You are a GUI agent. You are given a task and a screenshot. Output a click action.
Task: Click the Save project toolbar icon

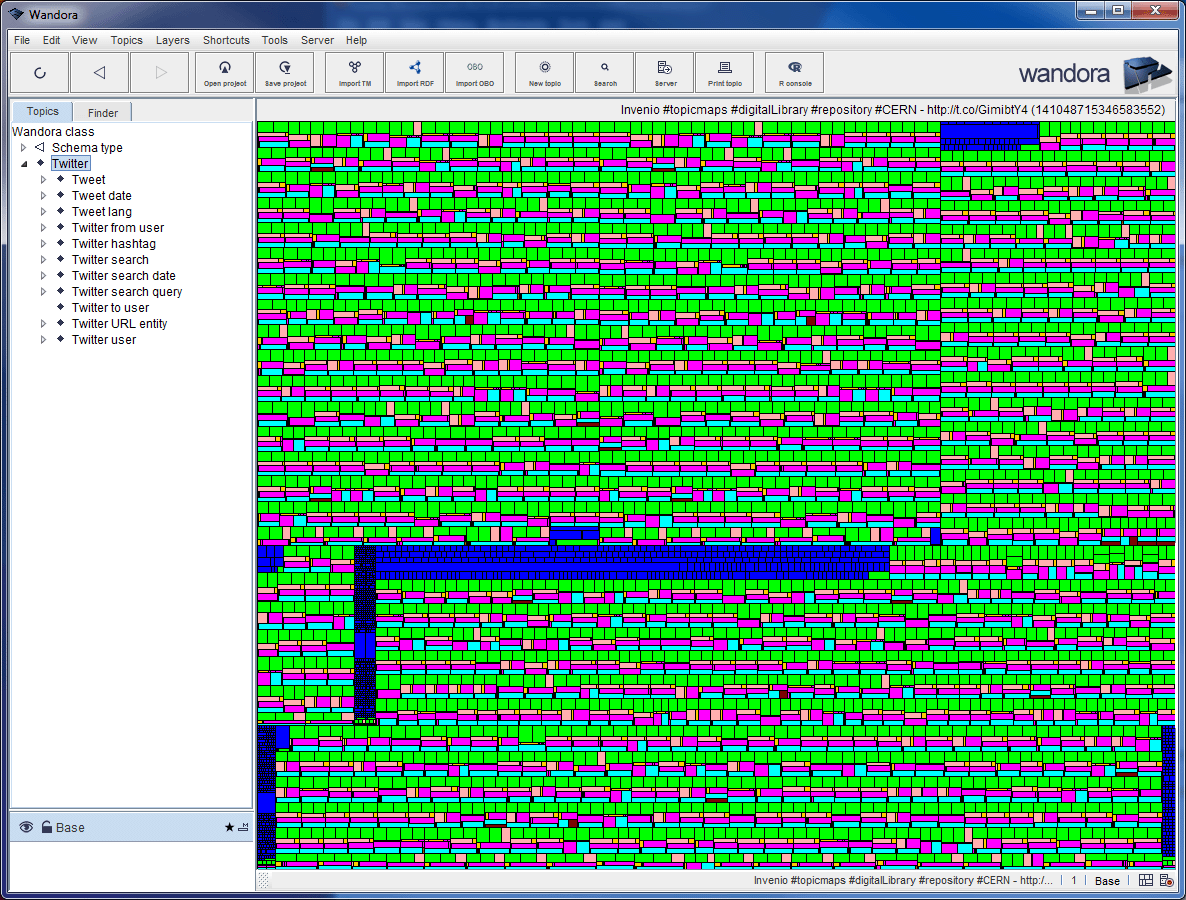pyautogui.click(x=285, y=72)
